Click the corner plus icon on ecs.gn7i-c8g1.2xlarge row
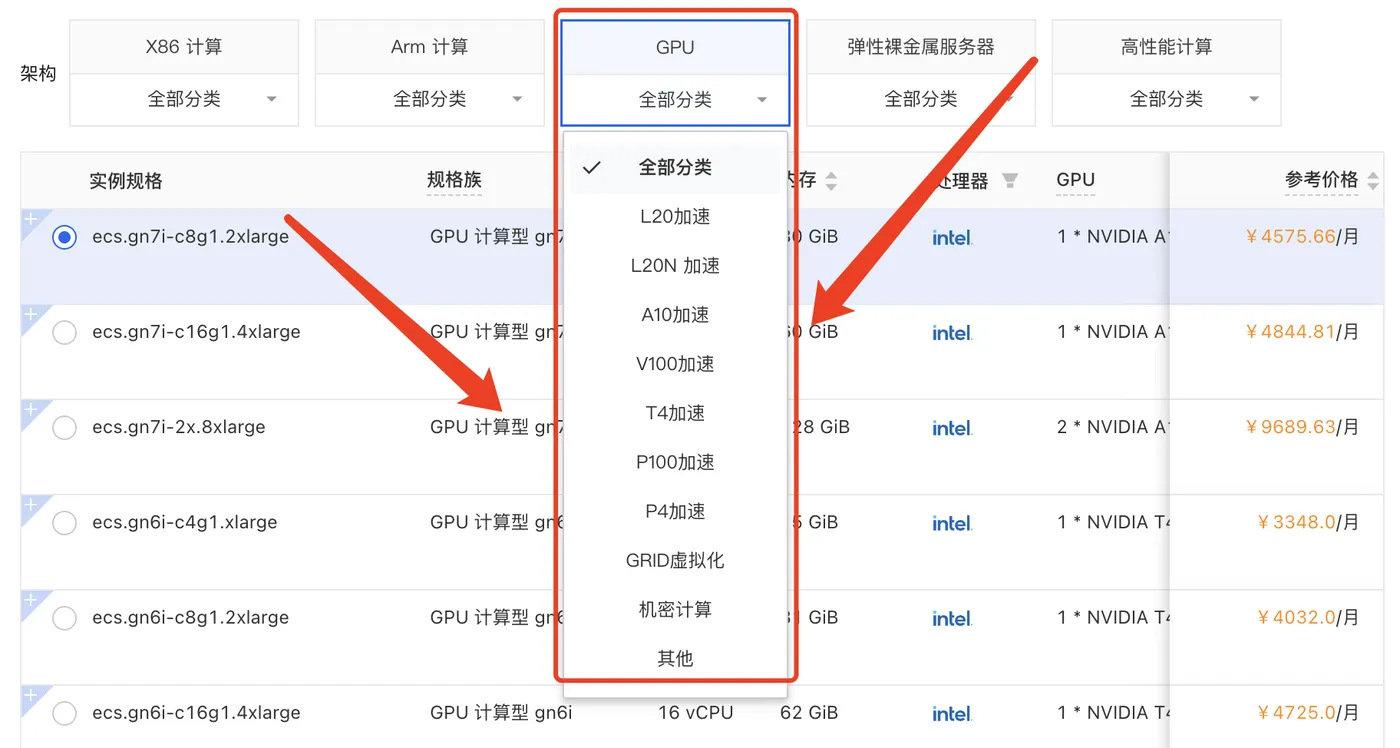The width and height of the screenshot is (1400, 748). tap(30, 218)
